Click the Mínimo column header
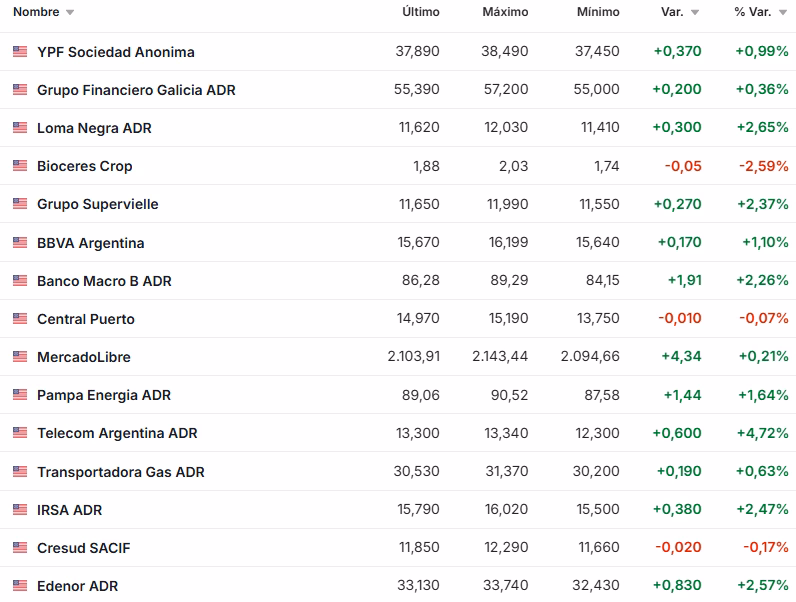The width and height of the screenshot is (796, 602). (598, 12)
